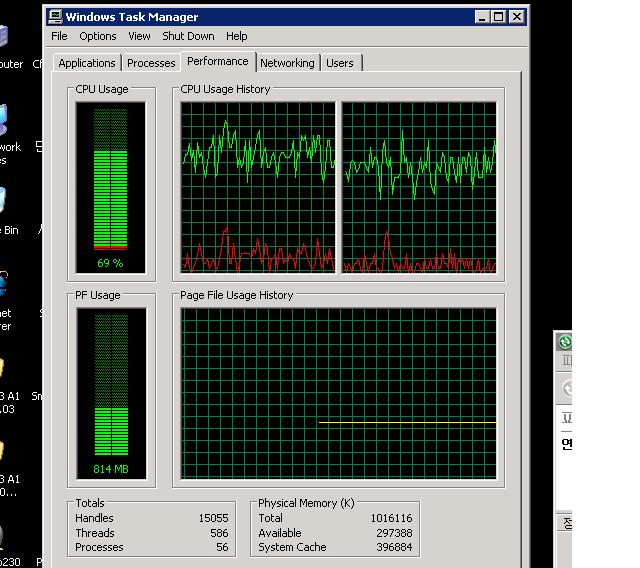Close the Windows Task Manager window

tap(517, 17)
